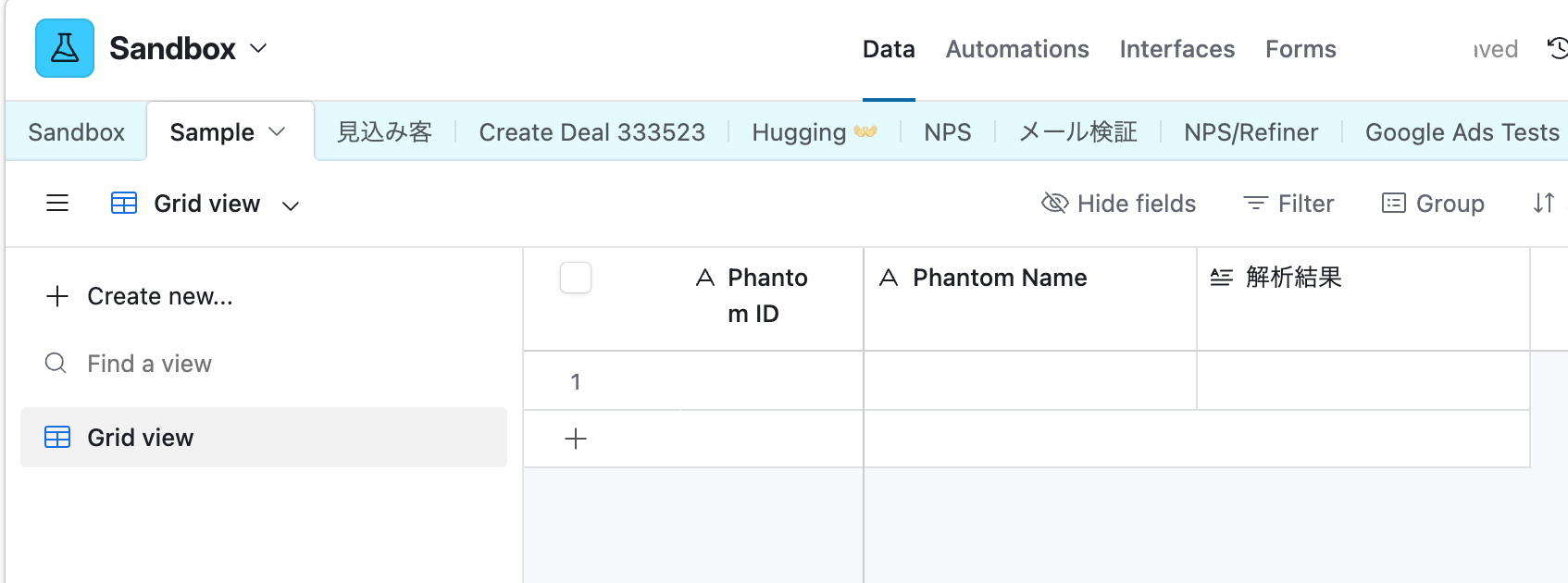
Task: Toggle the views sidebar hamburger icon
Action: pos(57,204)
